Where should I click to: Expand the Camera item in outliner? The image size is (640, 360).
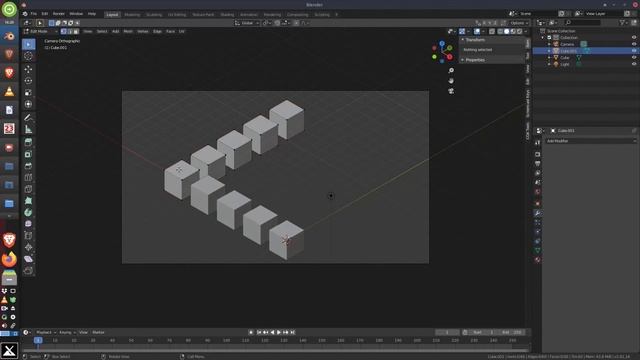549,44
